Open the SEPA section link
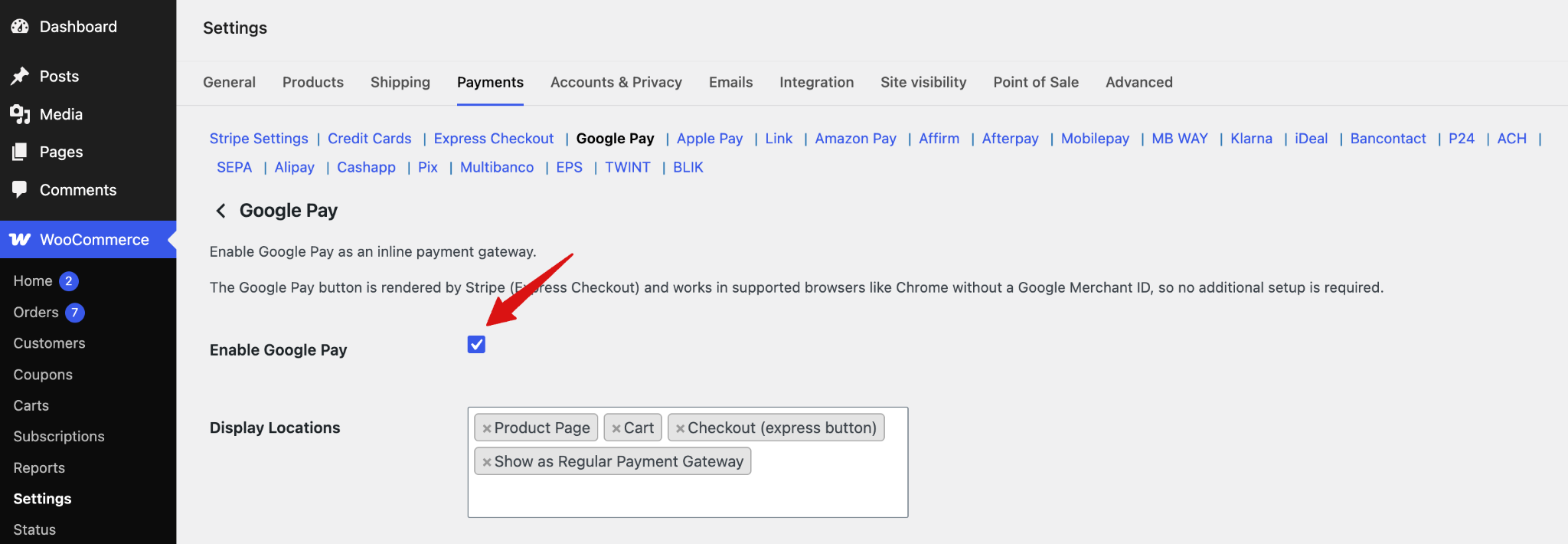 [x=234, y=167]
